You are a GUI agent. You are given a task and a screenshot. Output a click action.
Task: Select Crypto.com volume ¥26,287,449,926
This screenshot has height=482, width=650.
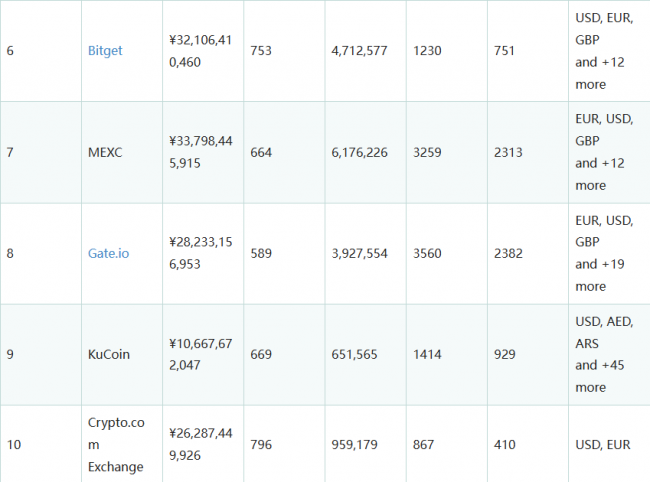[x=201, y=444]
